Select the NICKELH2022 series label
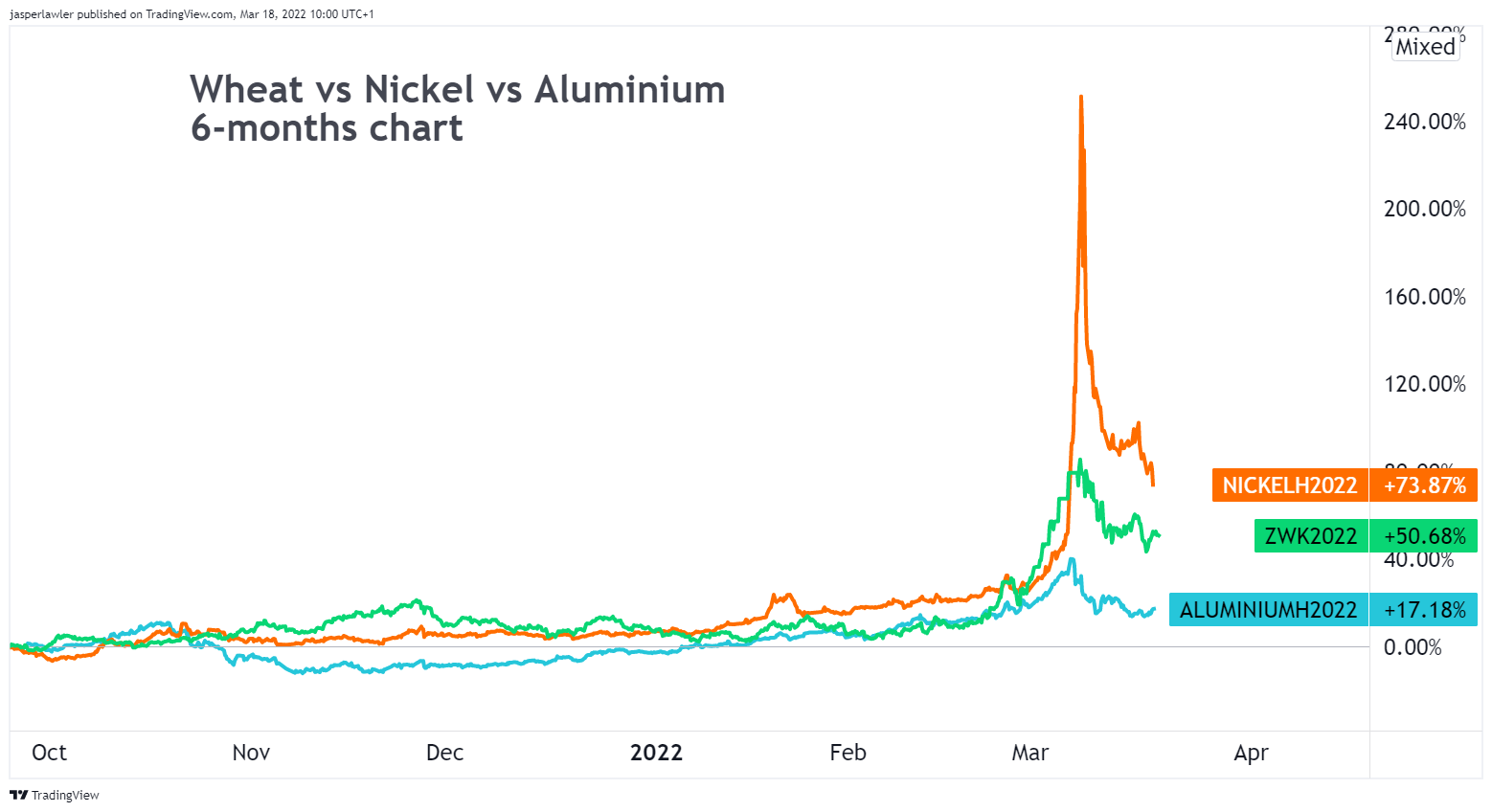 point(1289,485)
